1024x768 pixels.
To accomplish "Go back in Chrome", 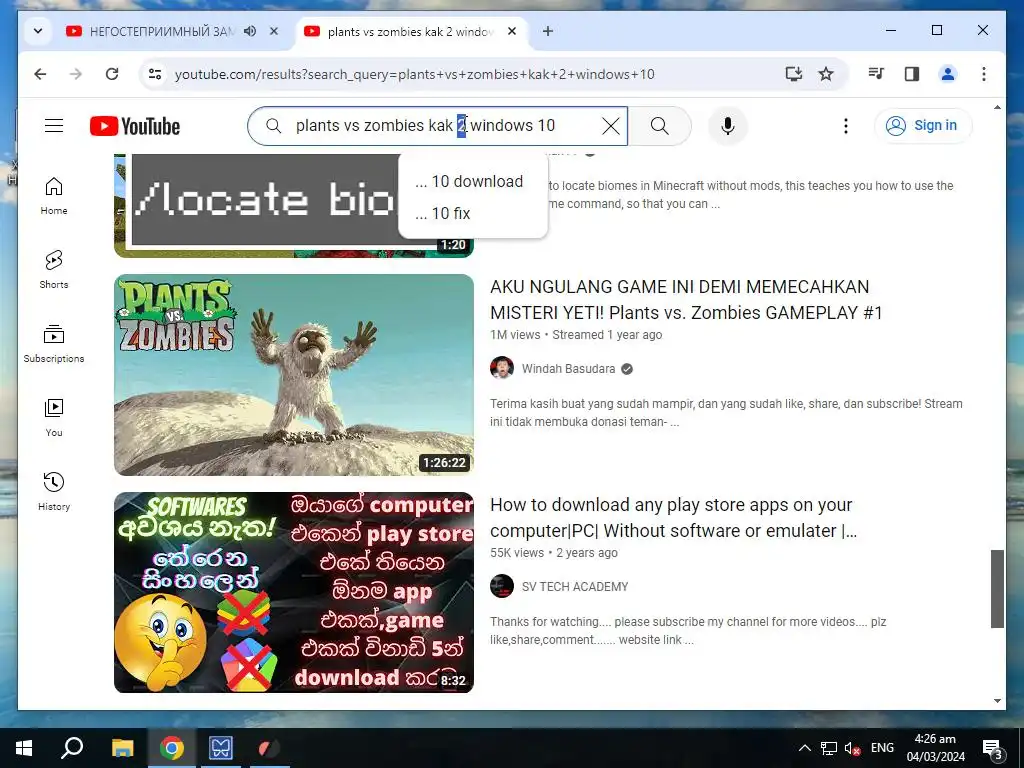I will [40, 74].
